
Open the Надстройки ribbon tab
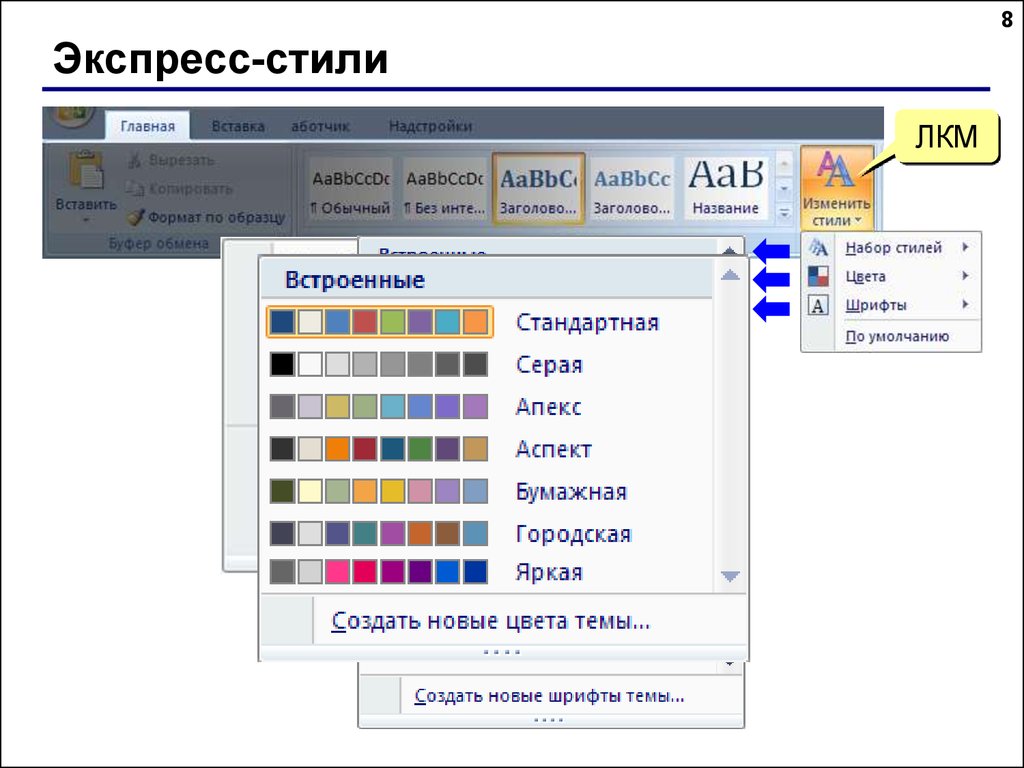tap(430, 126)
